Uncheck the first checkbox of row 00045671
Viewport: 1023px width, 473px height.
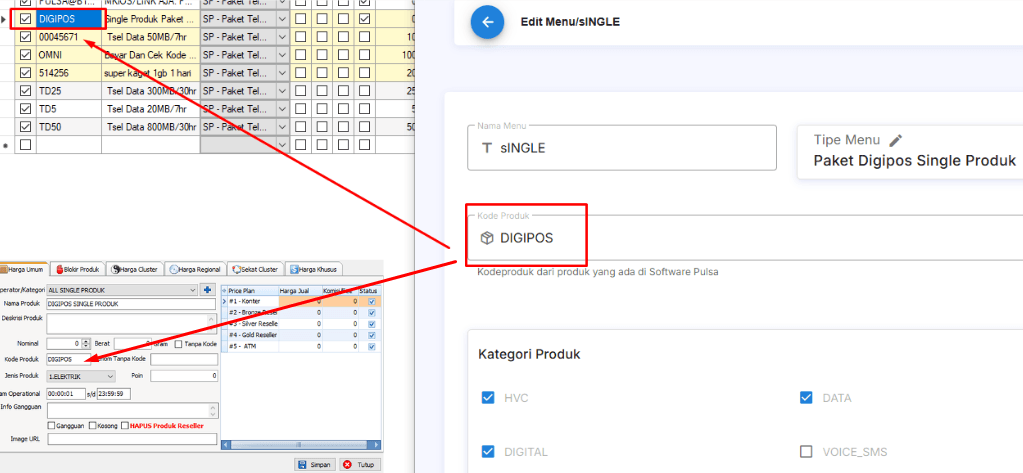coord(25,38)
